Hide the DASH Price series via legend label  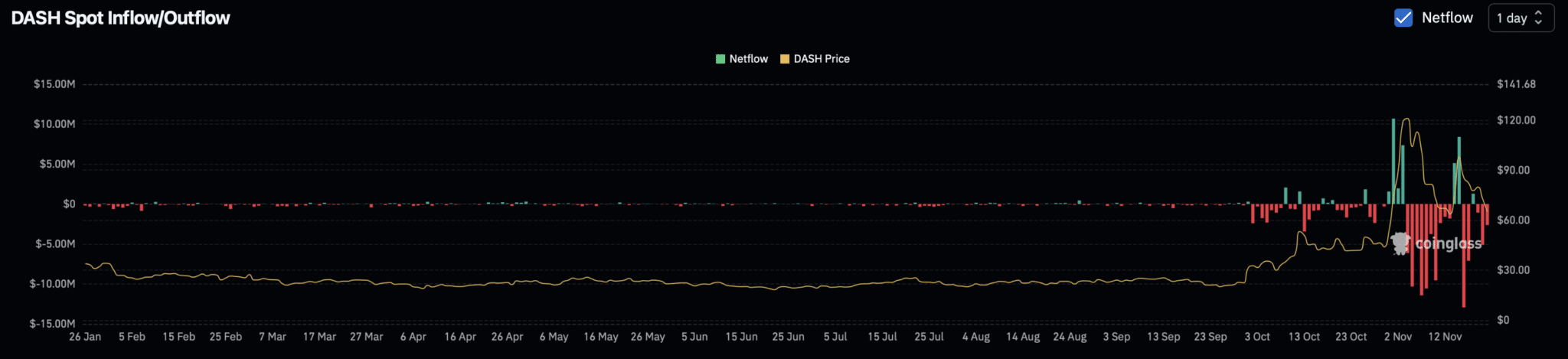[821, 59]
